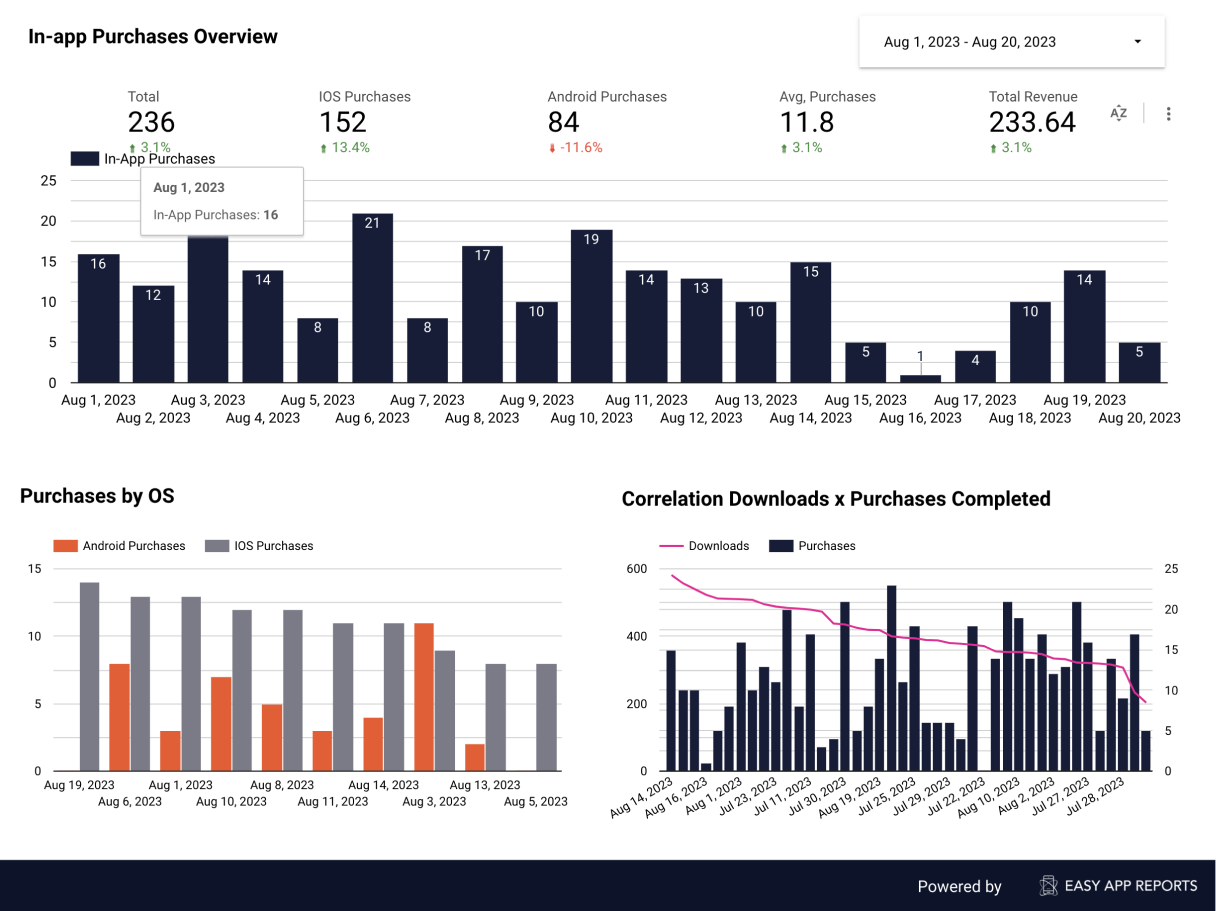
Task: Click the Correlation Downloads x Purchases Completed heading
Action: click(836, 498)
